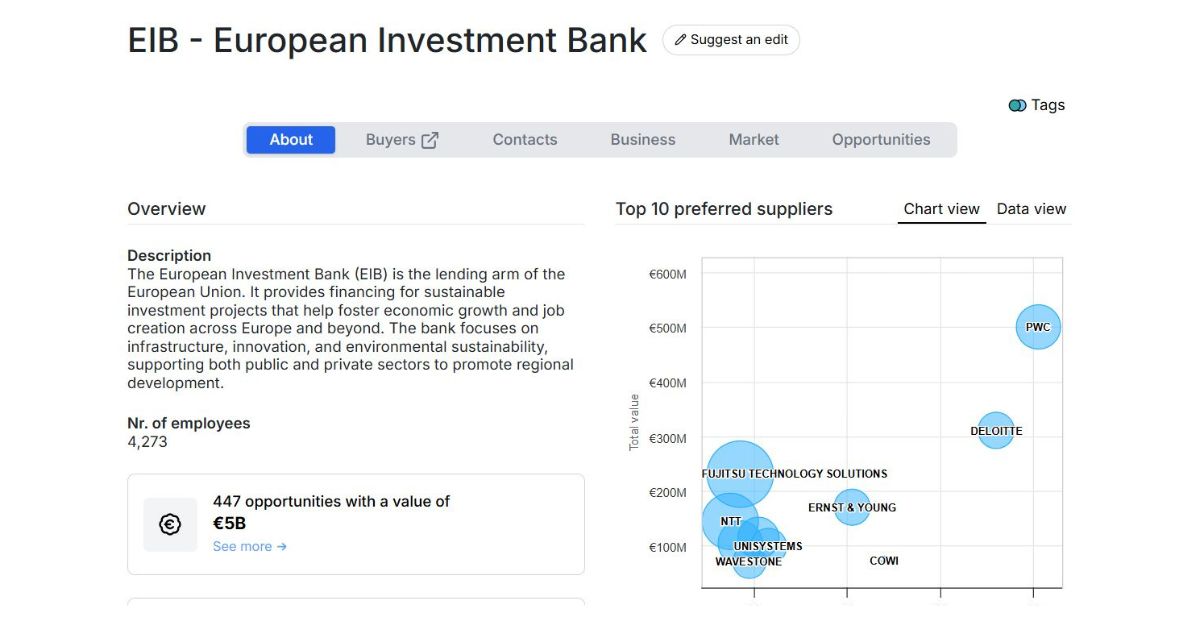This screenshot has width=1200, height=628.
Task: Click the COWI label in chart
Action: (x=884, y=561)
